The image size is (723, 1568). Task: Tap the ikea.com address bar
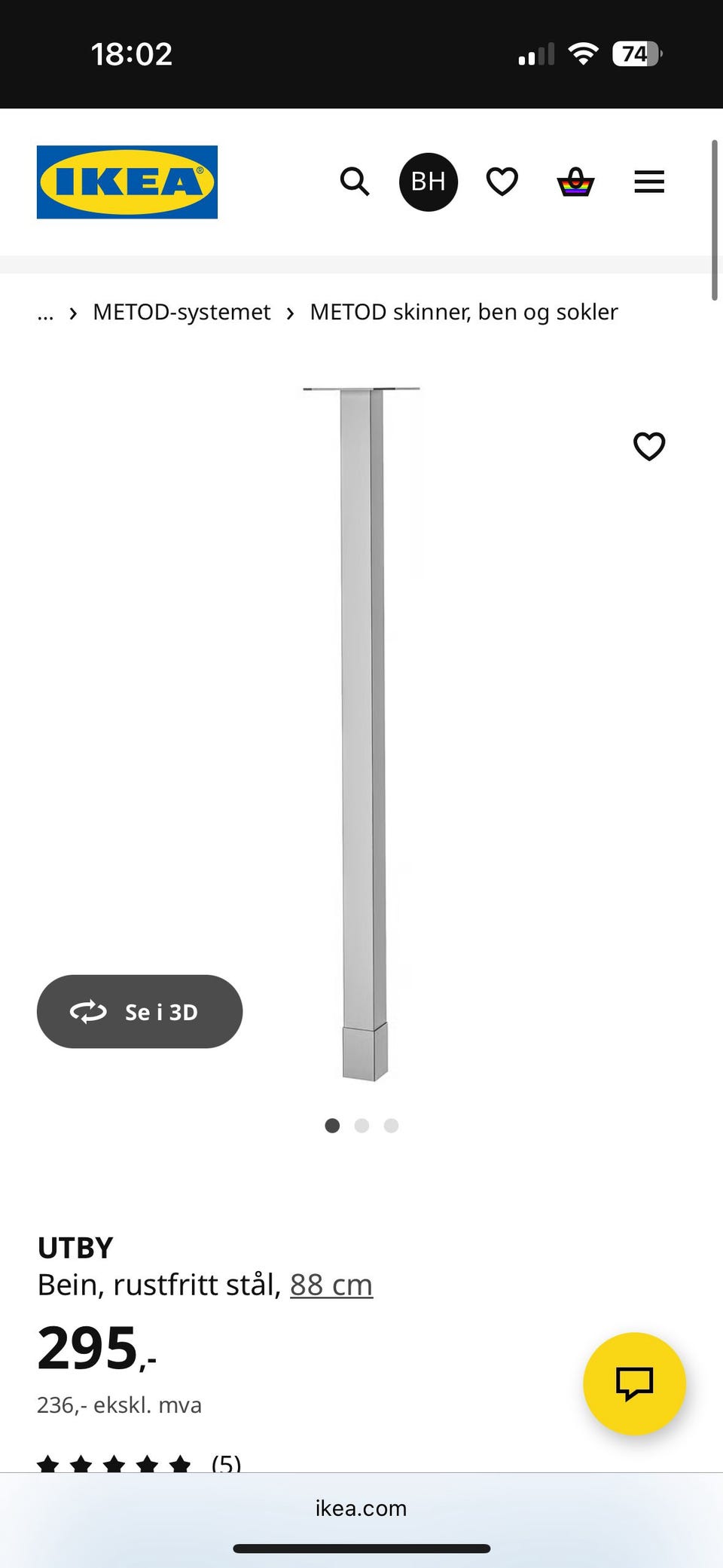[x=361, y=1508]
